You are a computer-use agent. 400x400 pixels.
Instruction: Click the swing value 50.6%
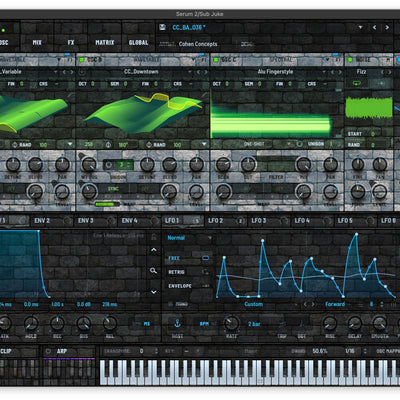(x=320, y=351)
